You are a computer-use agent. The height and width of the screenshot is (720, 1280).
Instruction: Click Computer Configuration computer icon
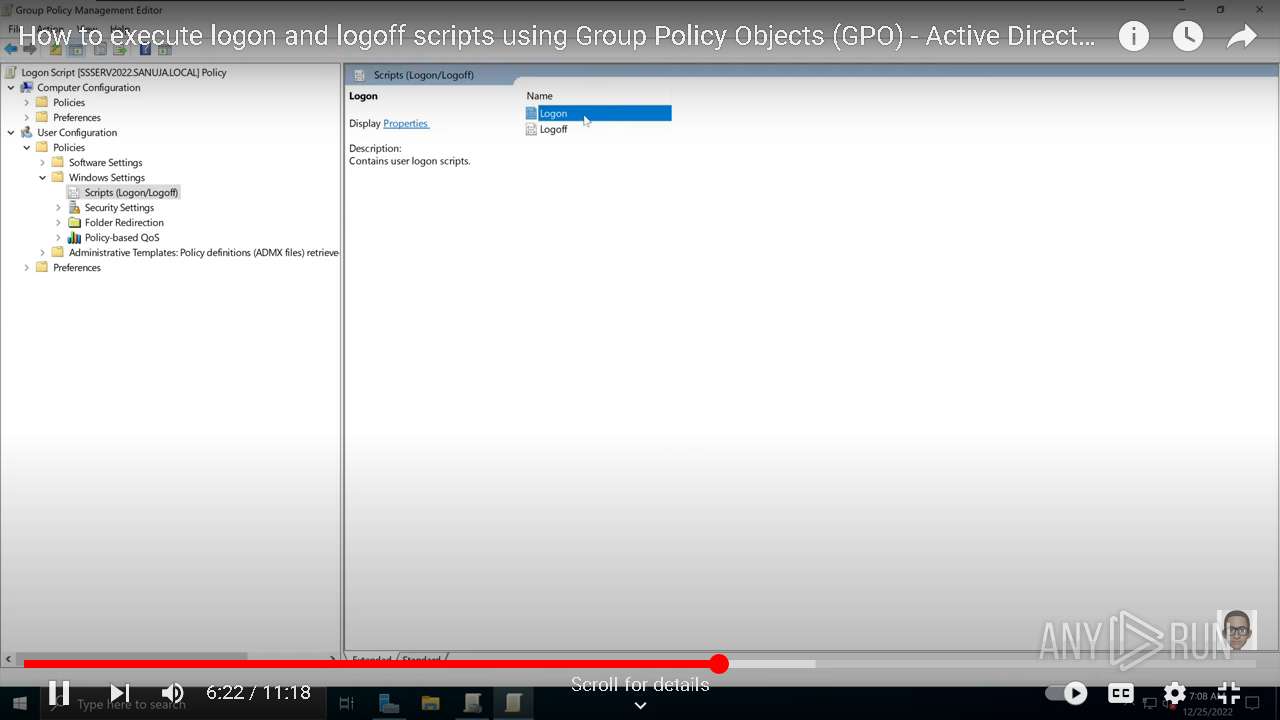coord(27,88)
